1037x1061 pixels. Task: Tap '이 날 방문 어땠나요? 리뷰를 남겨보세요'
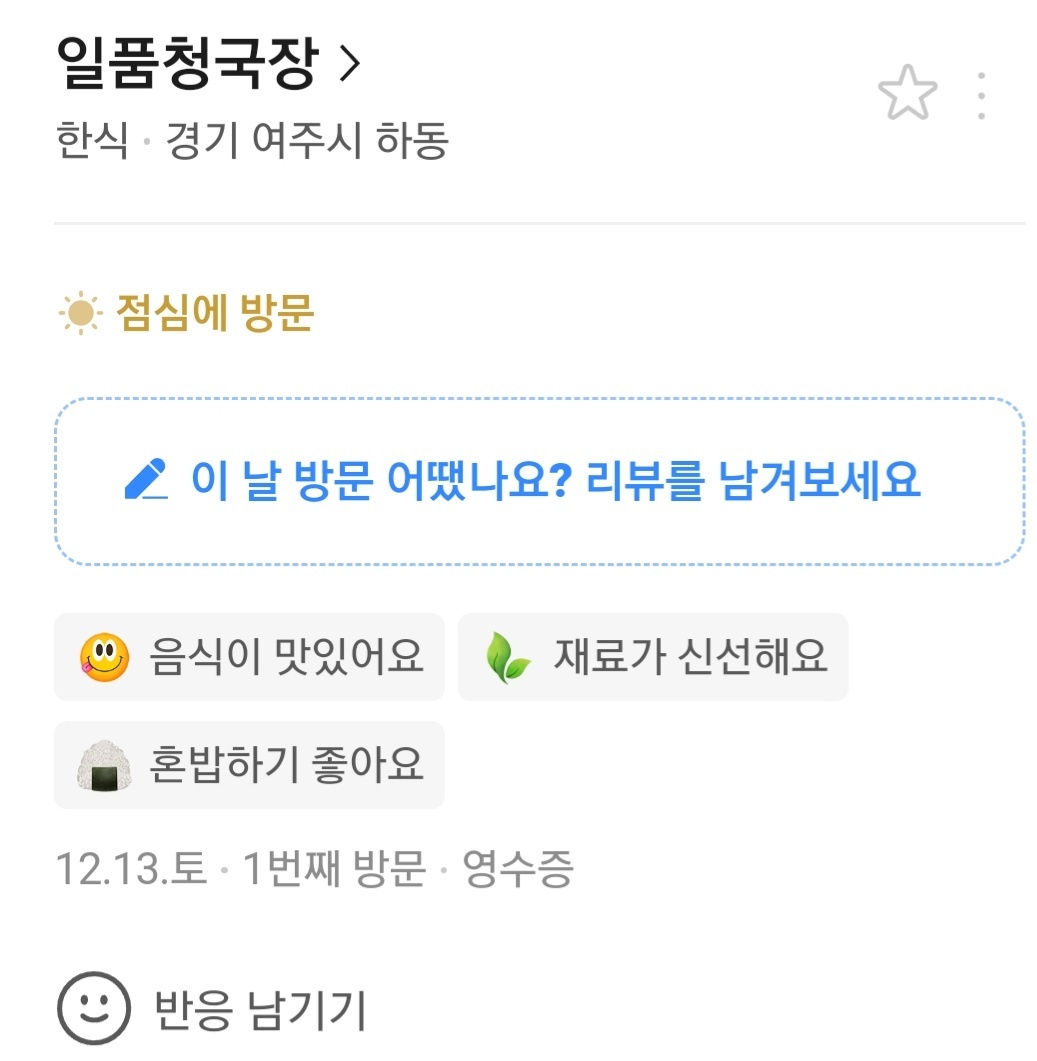[x=555, y=481]
